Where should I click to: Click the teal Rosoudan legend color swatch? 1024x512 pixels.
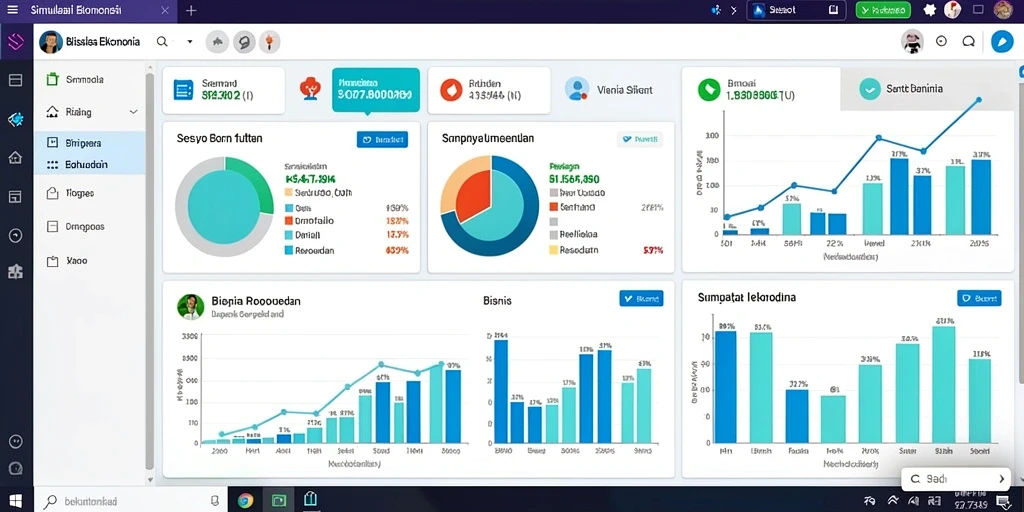(289, 249)
